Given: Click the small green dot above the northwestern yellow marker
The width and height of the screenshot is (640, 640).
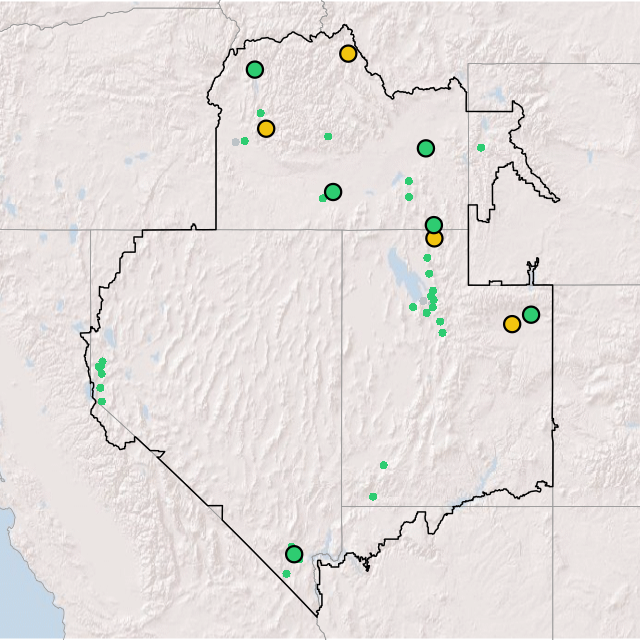Looking at the screenshot, I should tap(261, 113).
